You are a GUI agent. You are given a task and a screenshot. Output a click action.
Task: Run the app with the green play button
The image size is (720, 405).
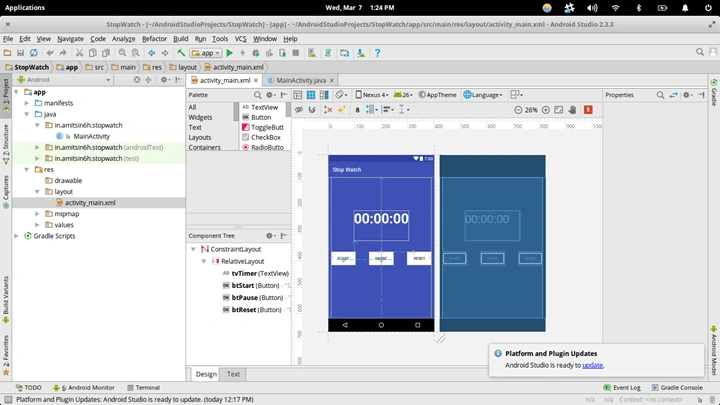[x=230, y=53]
